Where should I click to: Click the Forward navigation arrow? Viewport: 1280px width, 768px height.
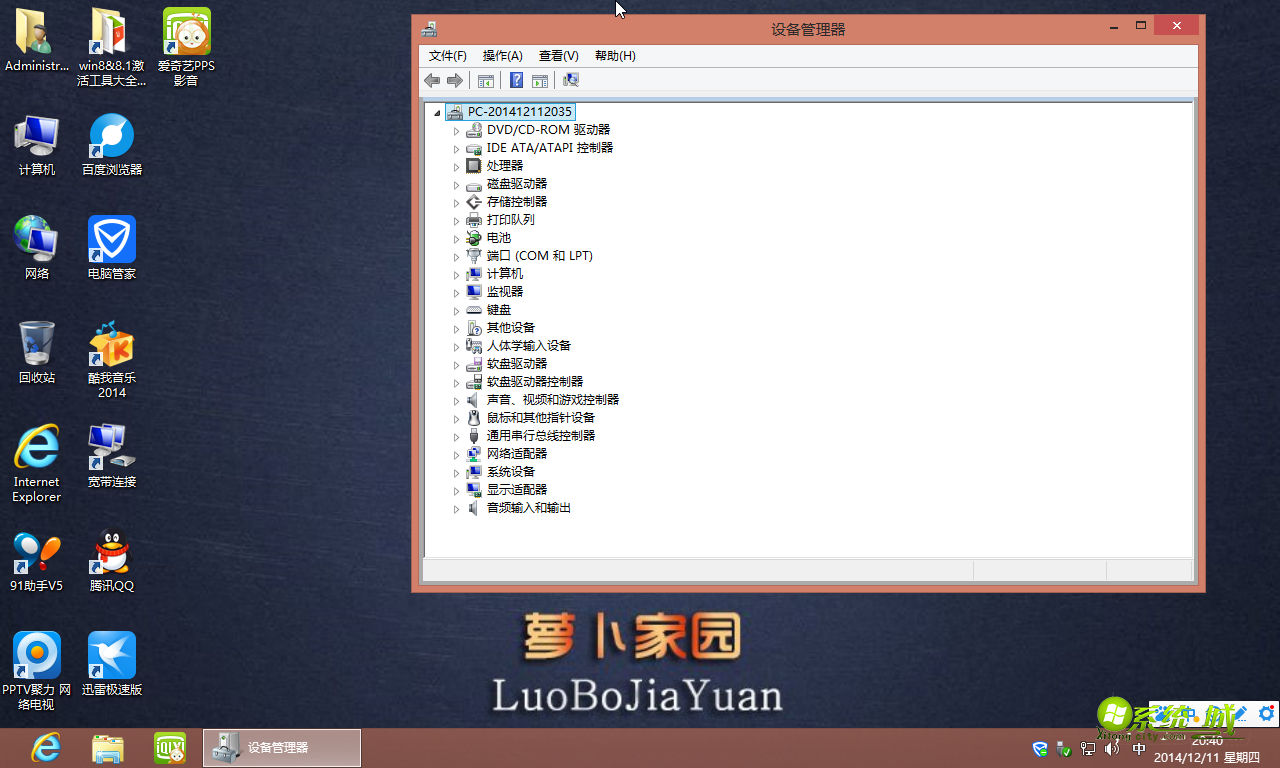coord(455,80)
